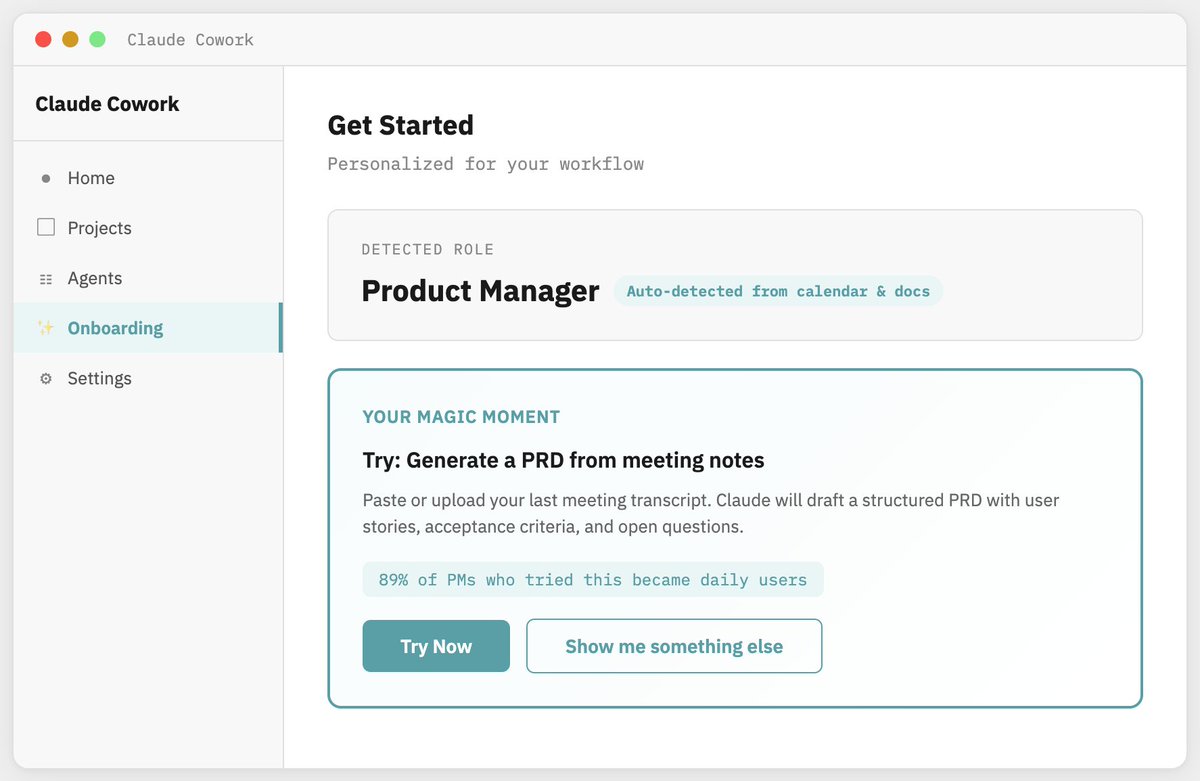This screenshot has width=1200, height=781.
Task: Click the red close window button
Action: [x=43, y=40]
